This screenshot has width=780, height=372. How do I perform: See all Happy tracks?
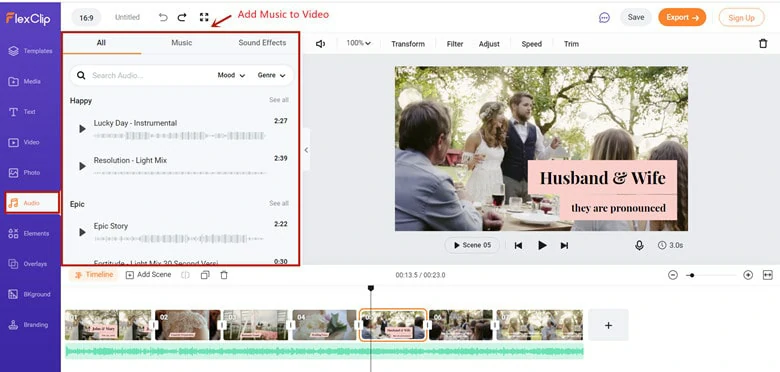point(279,100)
